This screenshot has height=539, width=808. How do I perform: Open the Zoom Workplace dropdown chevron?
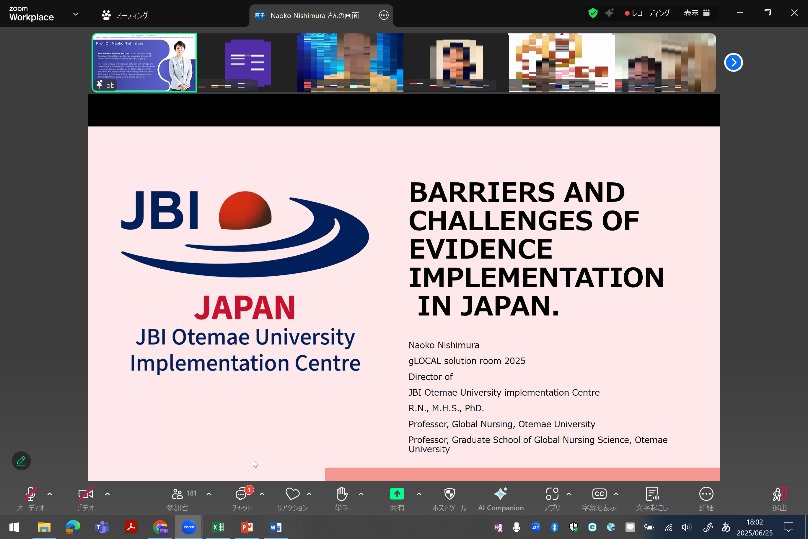[76, 14]
